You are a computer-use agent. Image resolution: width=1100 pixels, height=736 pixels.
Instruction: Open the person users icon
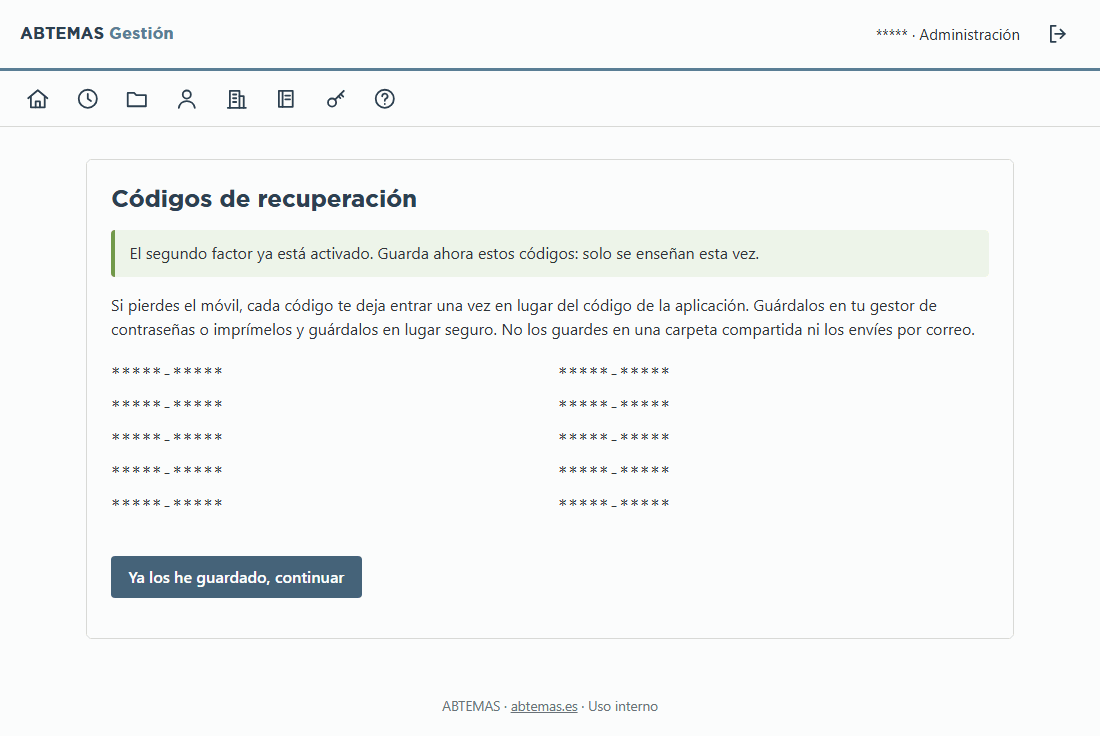click(x=187, y=99)
